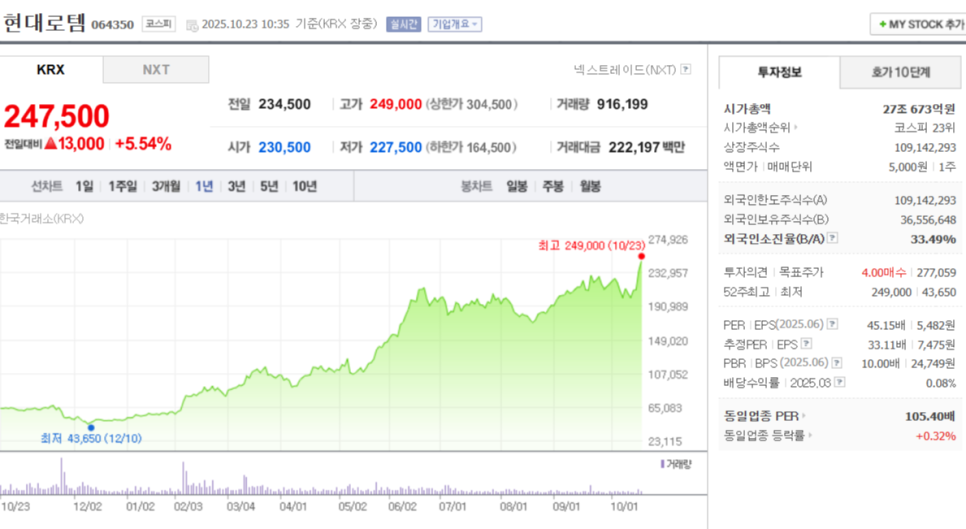Click the current price 247,500

[57, 116]
